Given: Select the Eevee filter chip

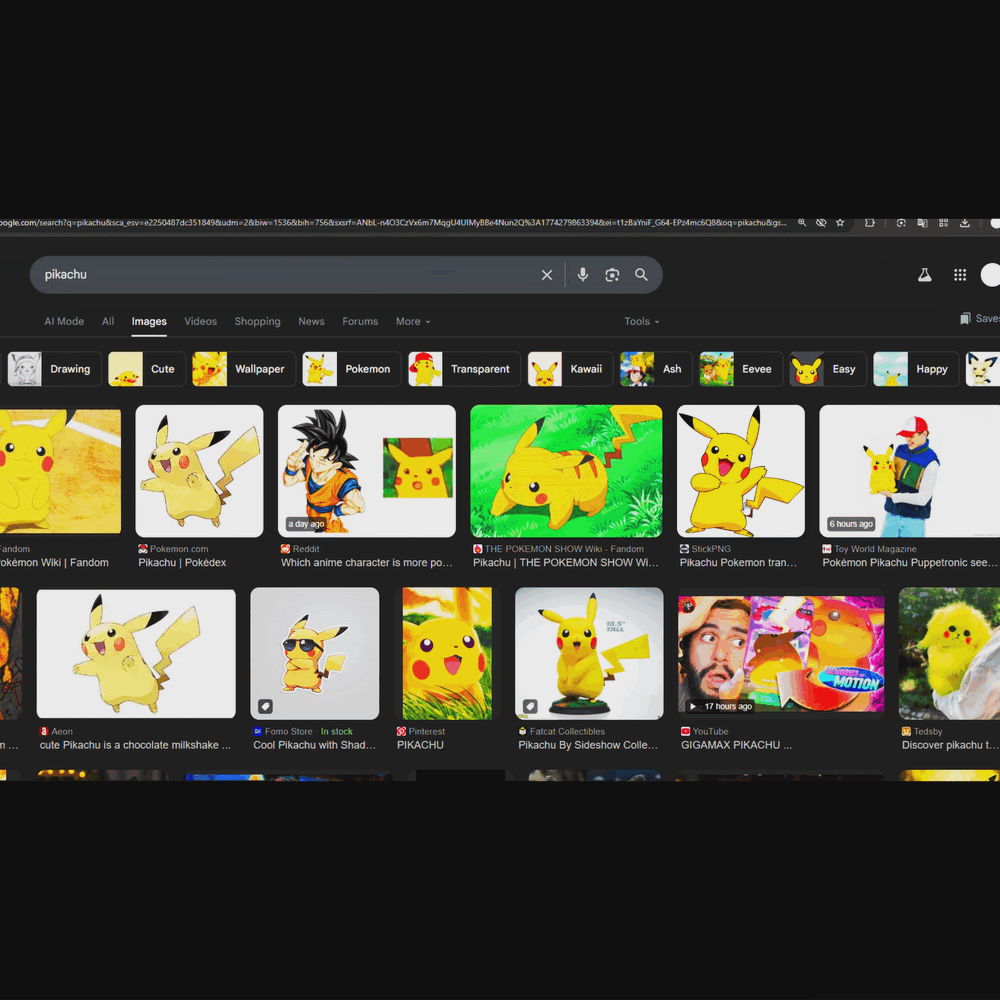Looking at the screenshot, I should (741, 369).
